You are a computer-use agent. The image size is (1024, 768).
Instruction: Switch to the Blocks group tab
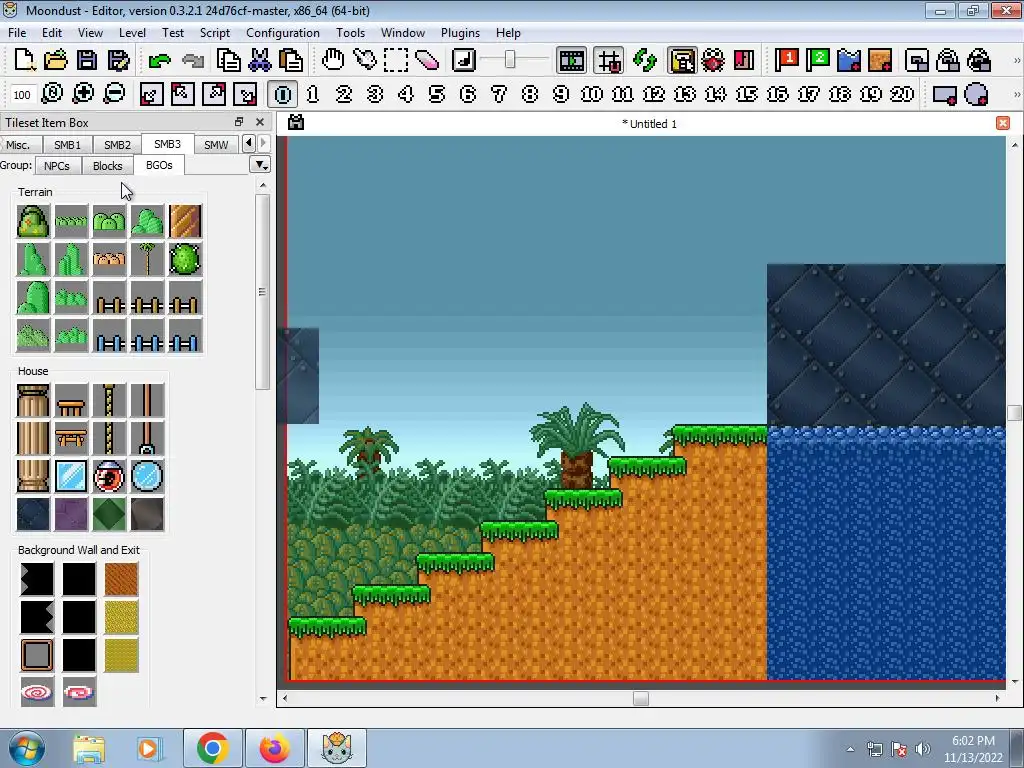click(107, 166)
